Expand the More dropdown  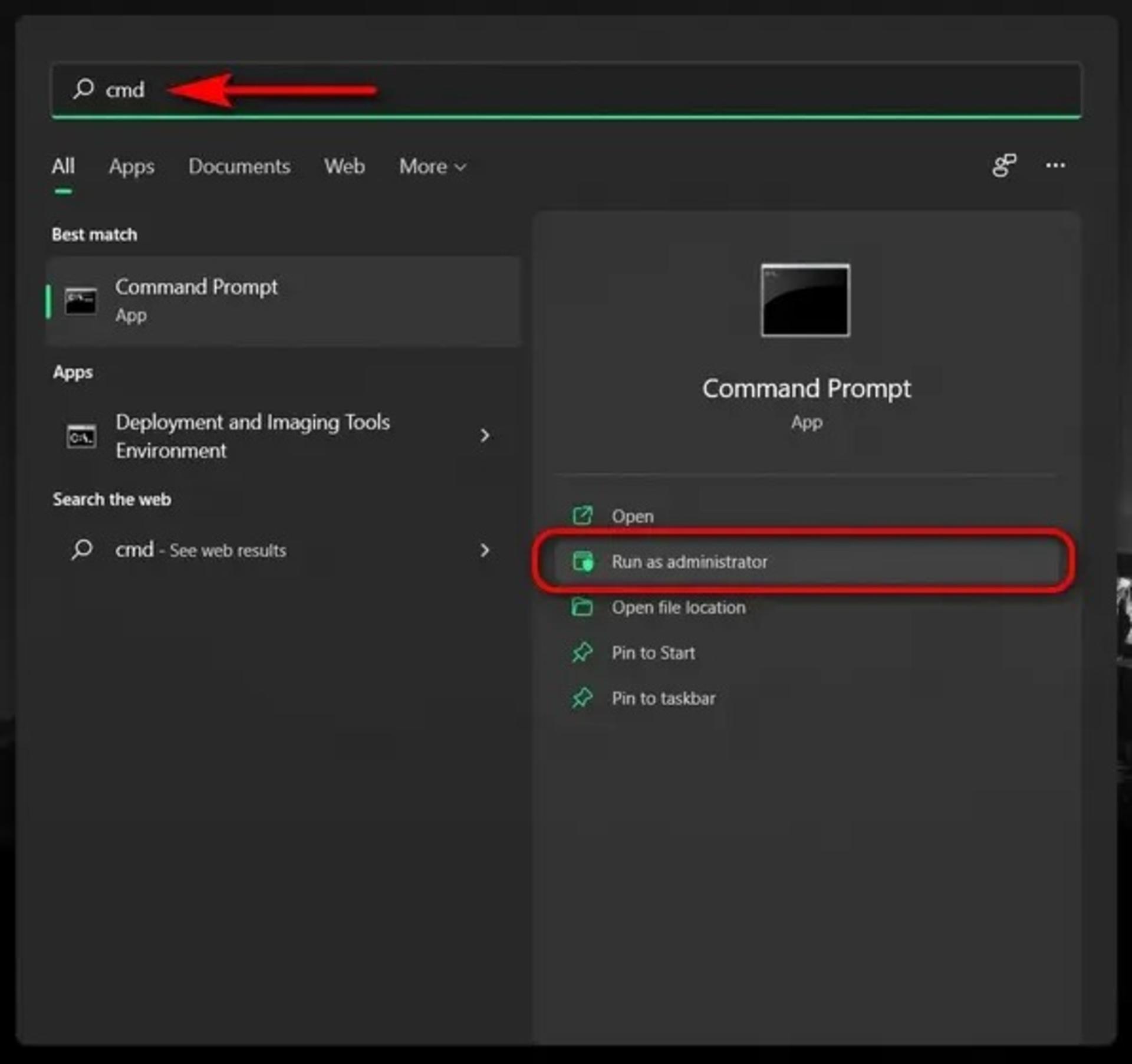pyautogui.click(x=433, y=166)
